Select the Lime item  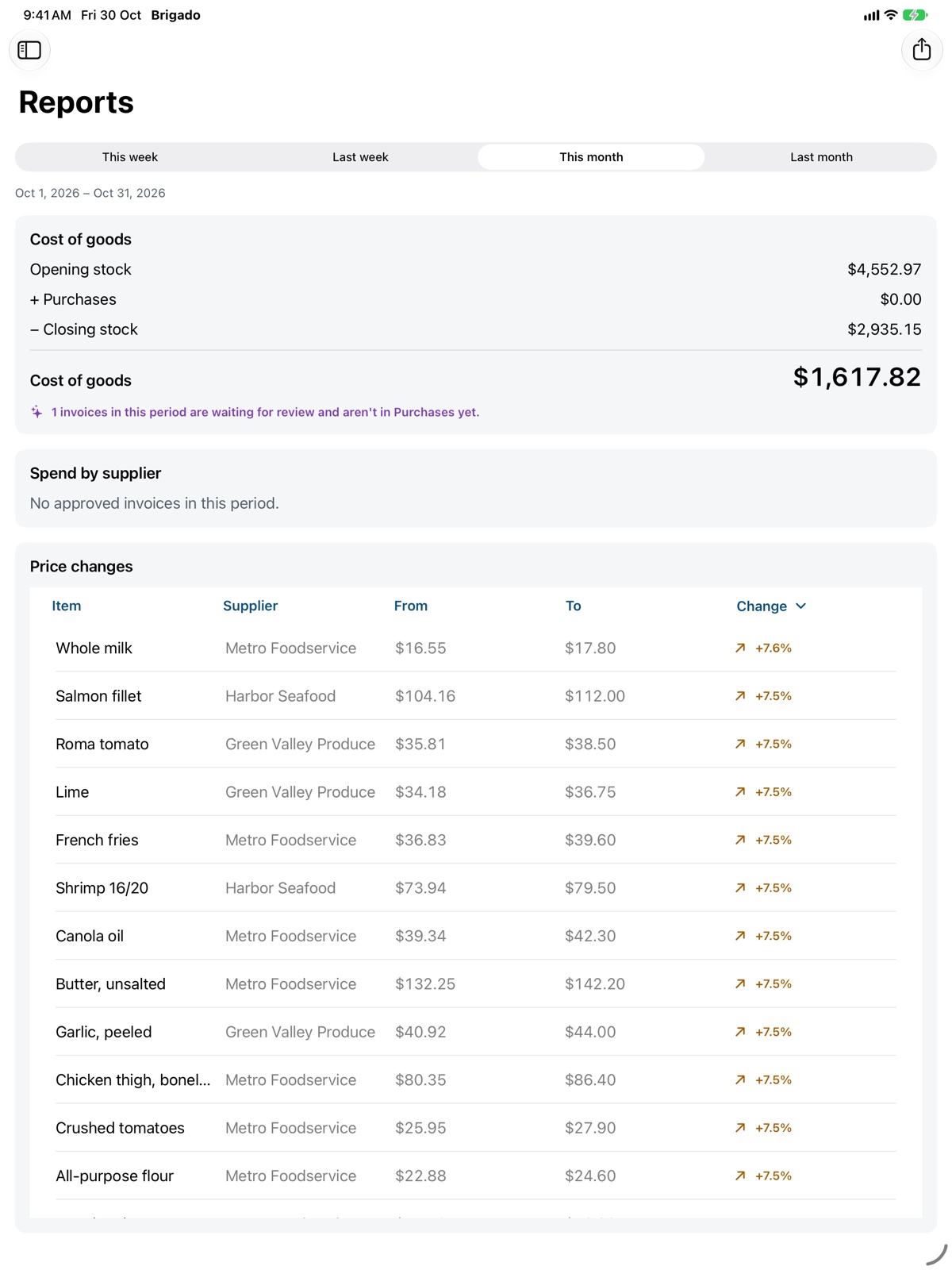[x=72, y=792]
